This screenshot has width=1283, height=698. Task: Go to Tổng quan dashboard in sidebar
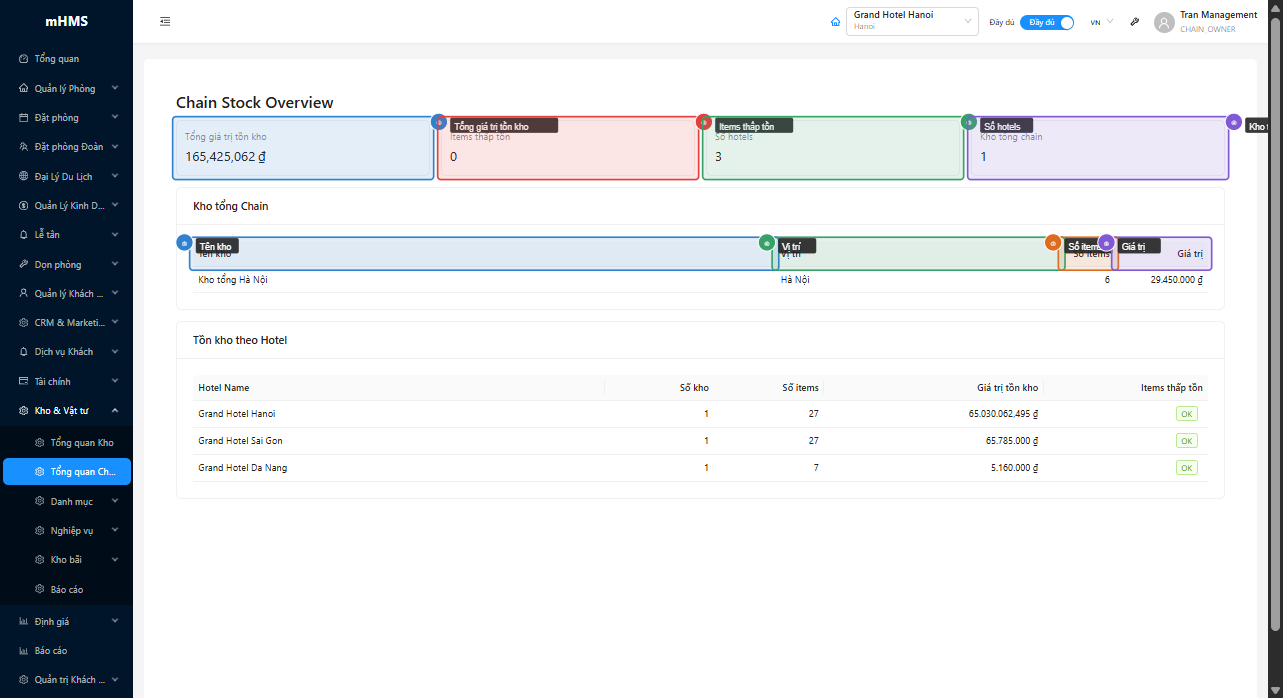click(x=56, y=59)
